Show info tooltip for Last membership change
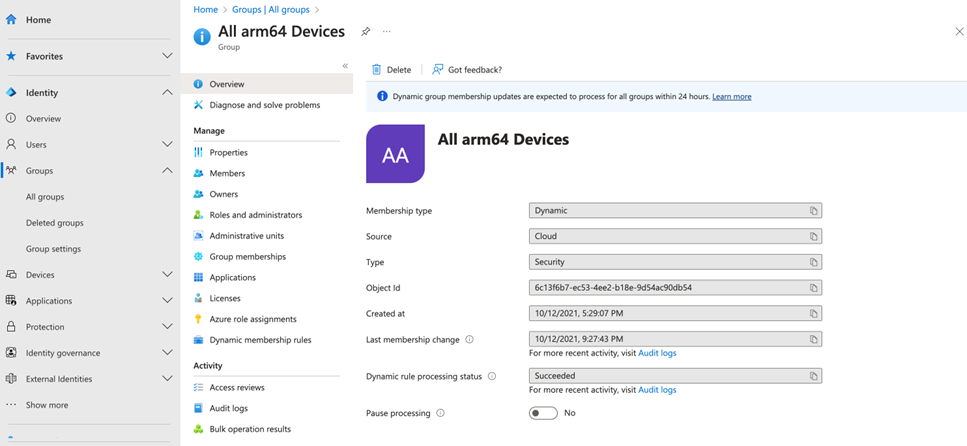The image size is (967, 446). [469, 339]
